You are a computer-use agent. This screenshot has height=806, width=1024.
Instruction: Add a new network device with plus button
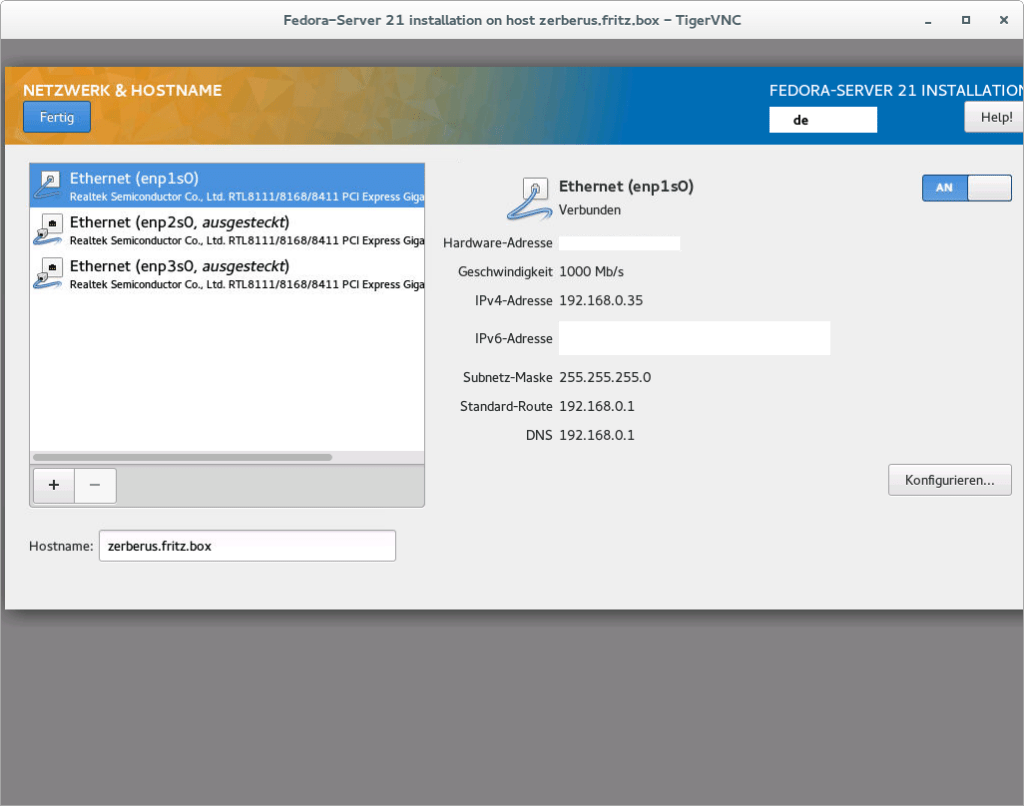[54, 485]
